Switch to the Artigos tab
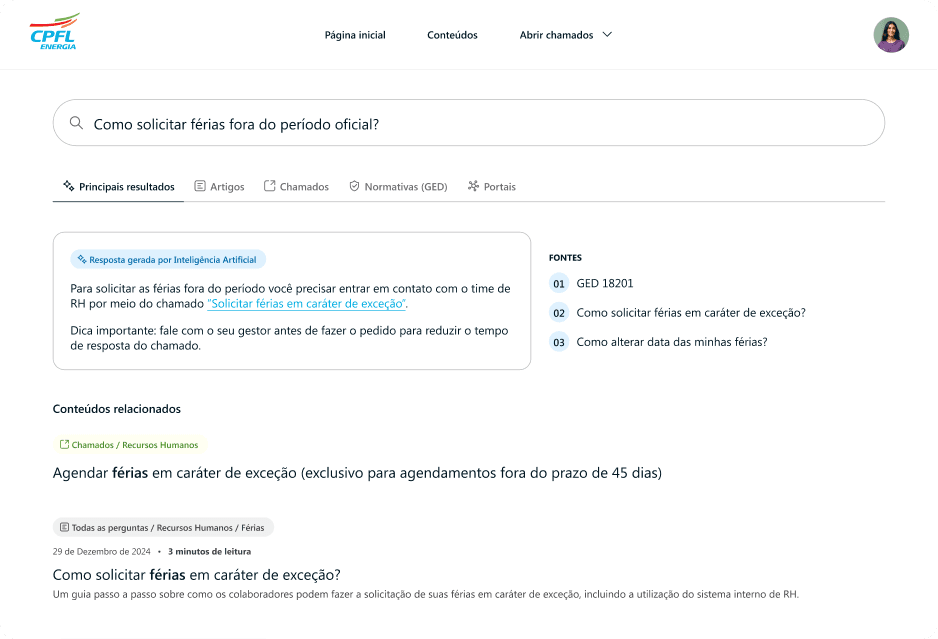This screenshot has height=639, width=938. click(220, 187)
